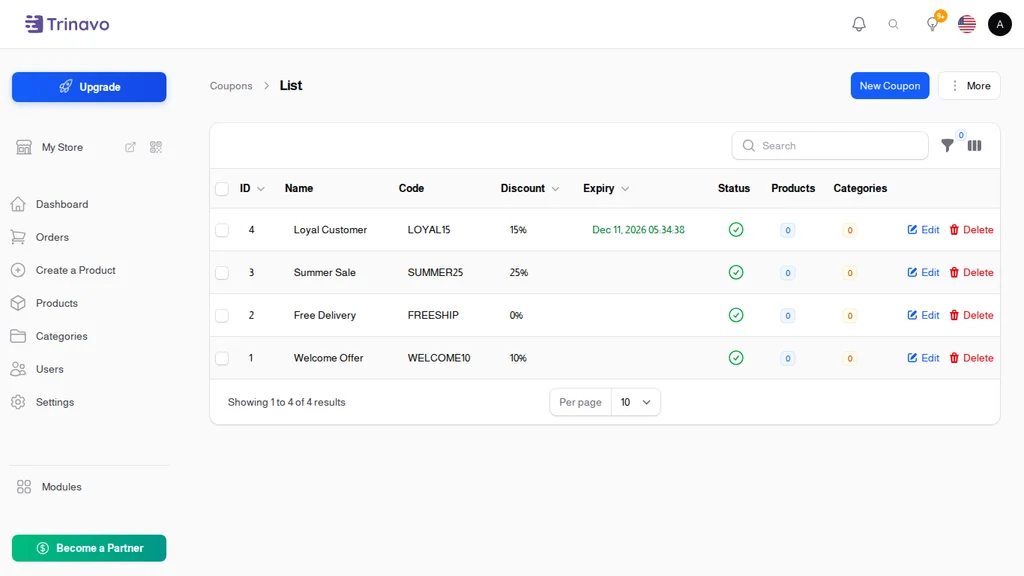Check the Welcome Offer row checkbox
The height and width of the screenshot is (576, 1024).
coord(222,358)
